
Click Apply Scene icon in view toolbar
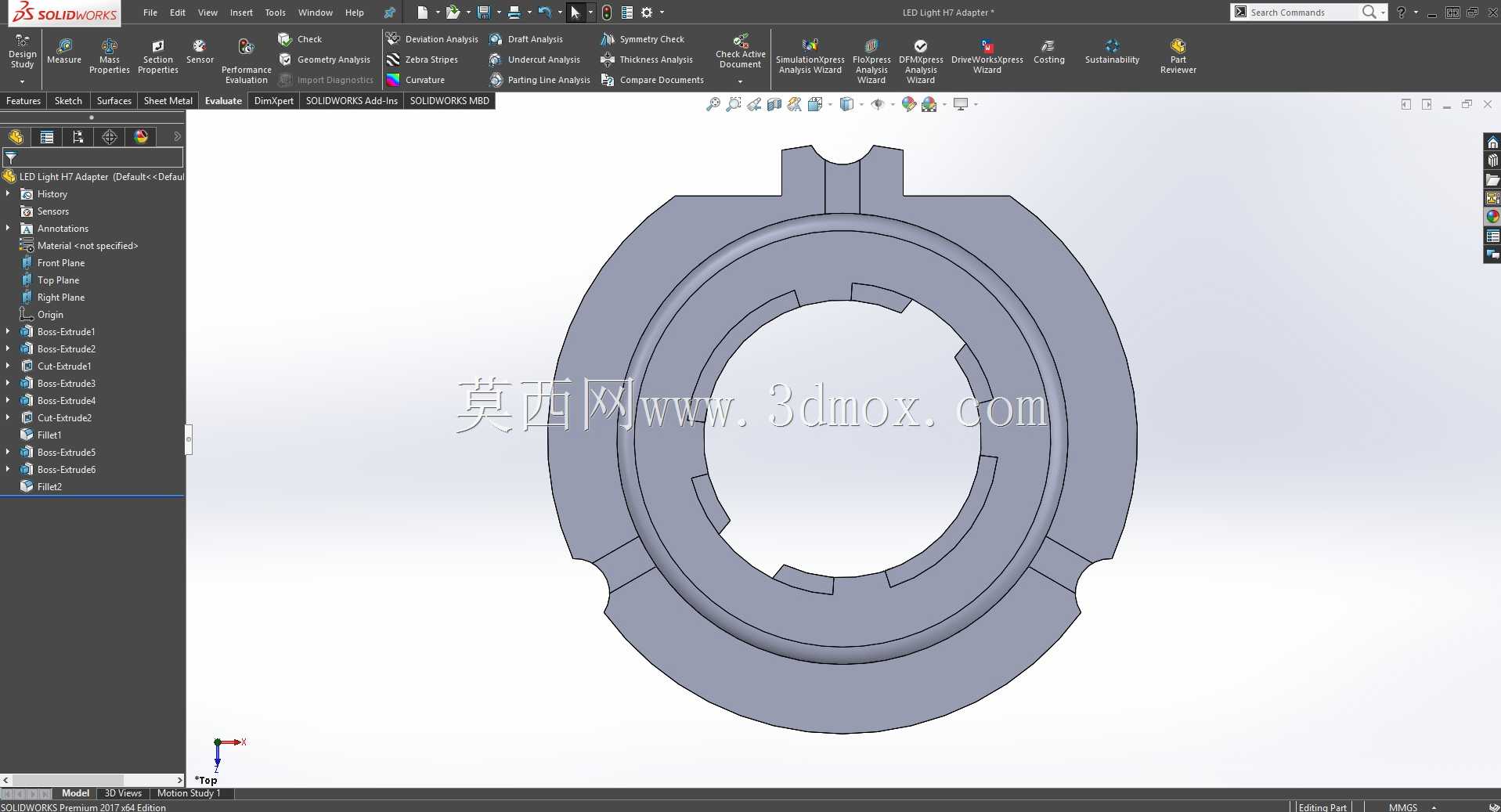pos(929,104)
